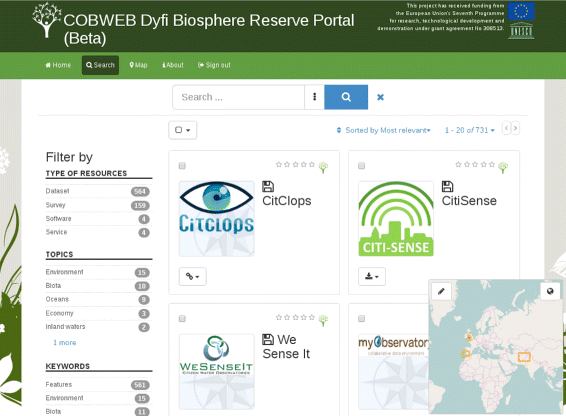Select the Search menu item
566x416 pixels.
[x=100, y=65]
